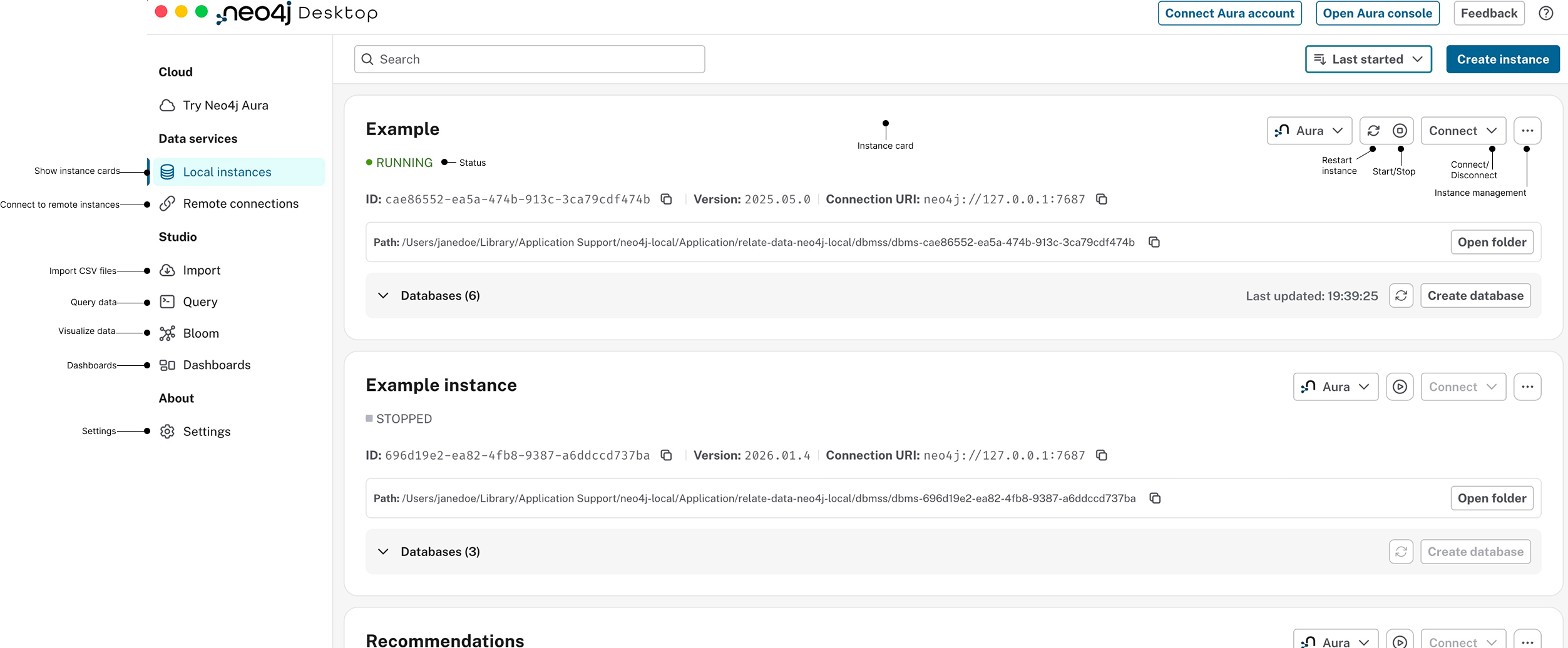Stop the running Example instance

click(1400, 131)
